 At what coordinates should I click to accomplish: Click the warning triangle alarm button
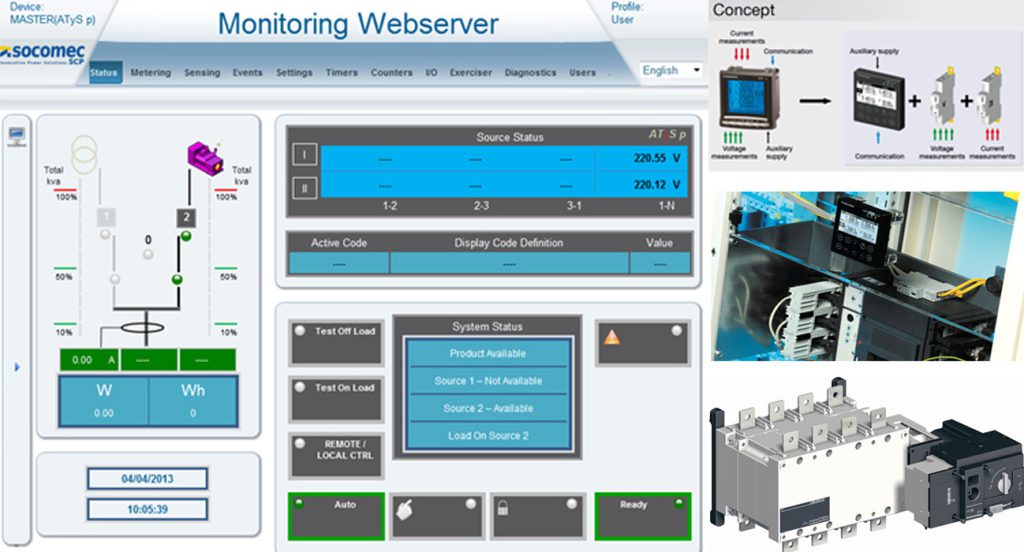(642, 342)
